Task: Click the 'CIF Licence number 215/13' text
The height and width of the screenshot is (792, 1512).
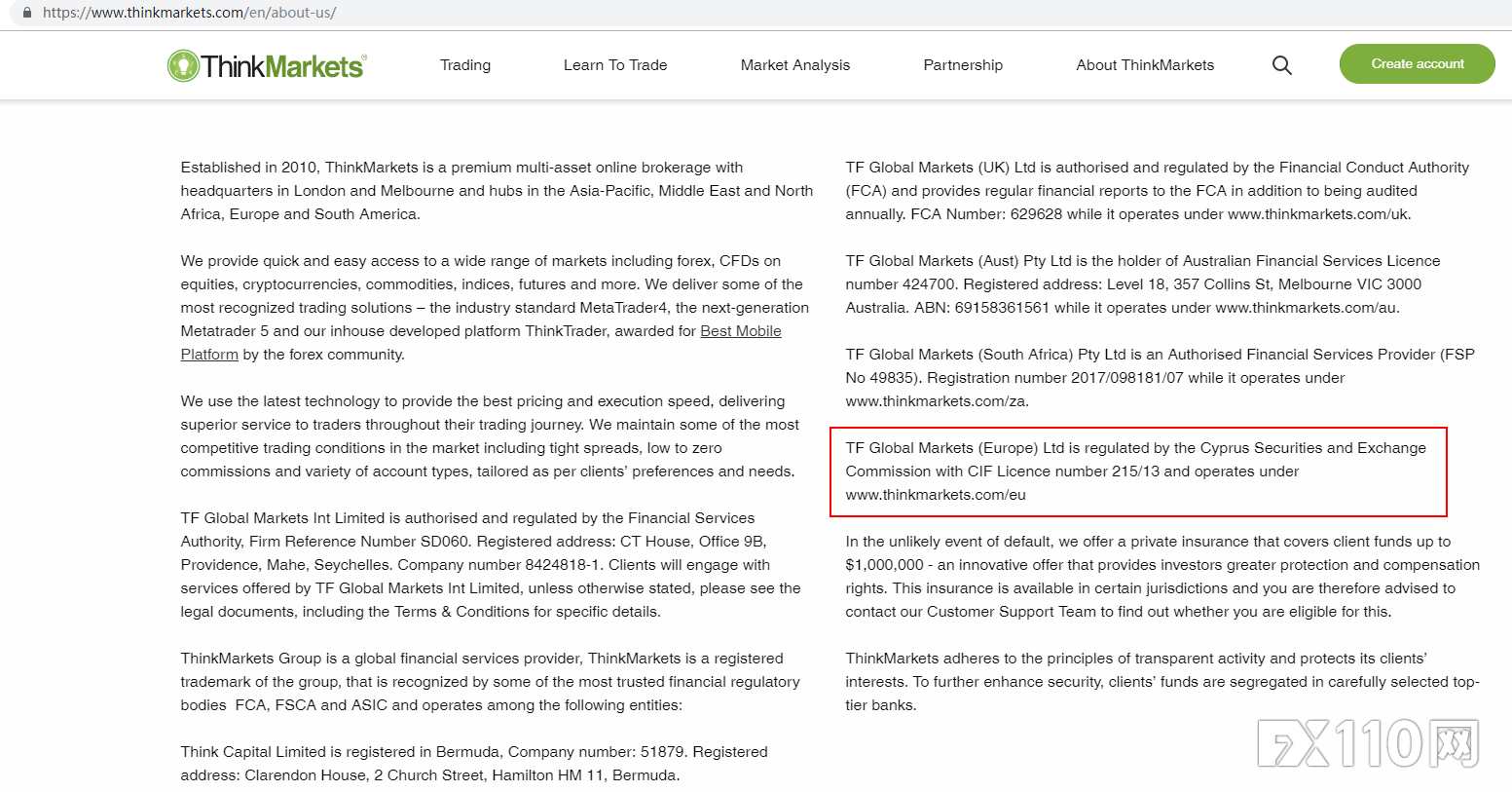Action: point(1063,471)
